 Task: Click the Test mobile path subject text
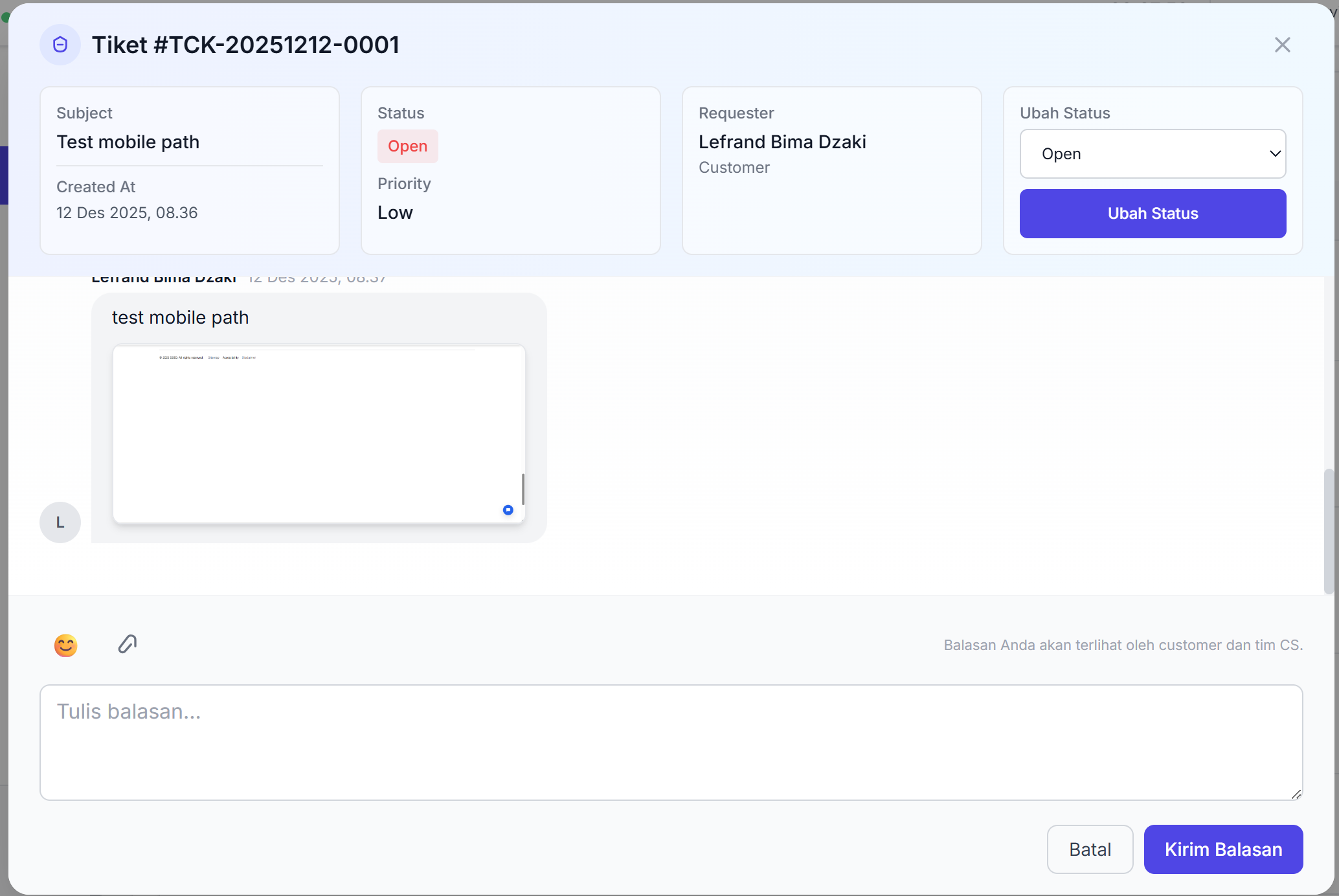pyautogui.click(x=128, y=142)
